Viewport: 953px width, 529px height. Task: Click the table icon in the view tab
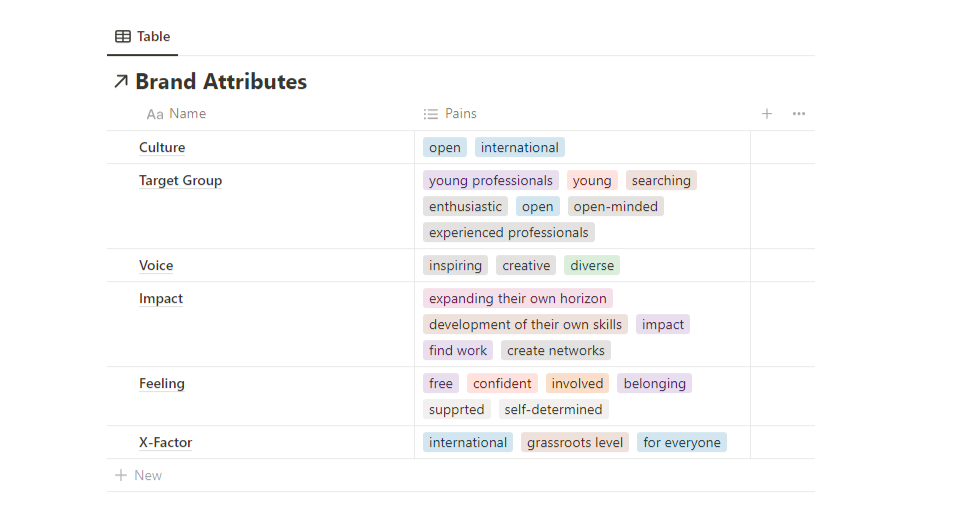click(123, 37)
